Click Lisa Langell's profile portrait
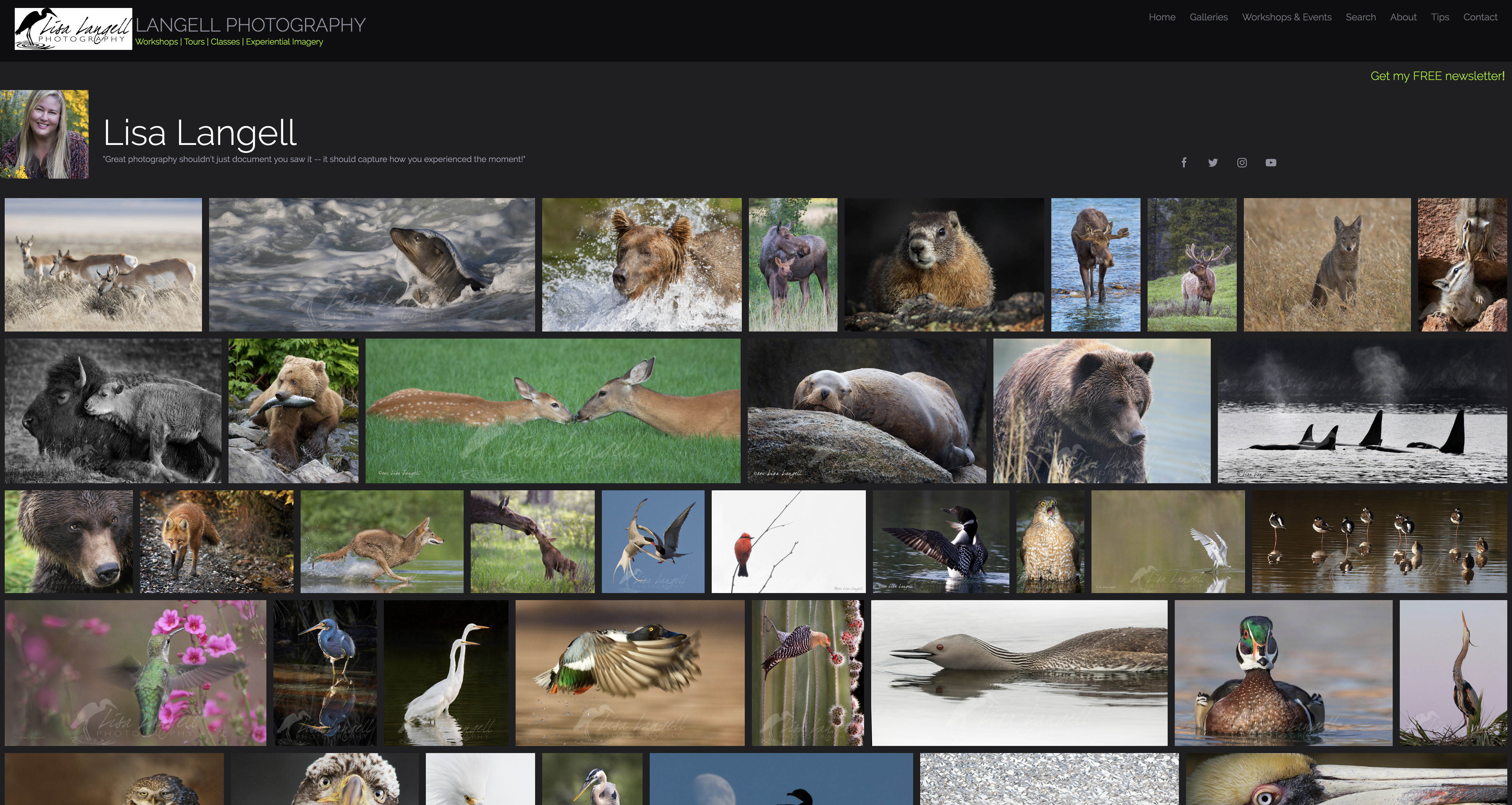Screen dimensions: 1512x805 click(x=45, y=134)
